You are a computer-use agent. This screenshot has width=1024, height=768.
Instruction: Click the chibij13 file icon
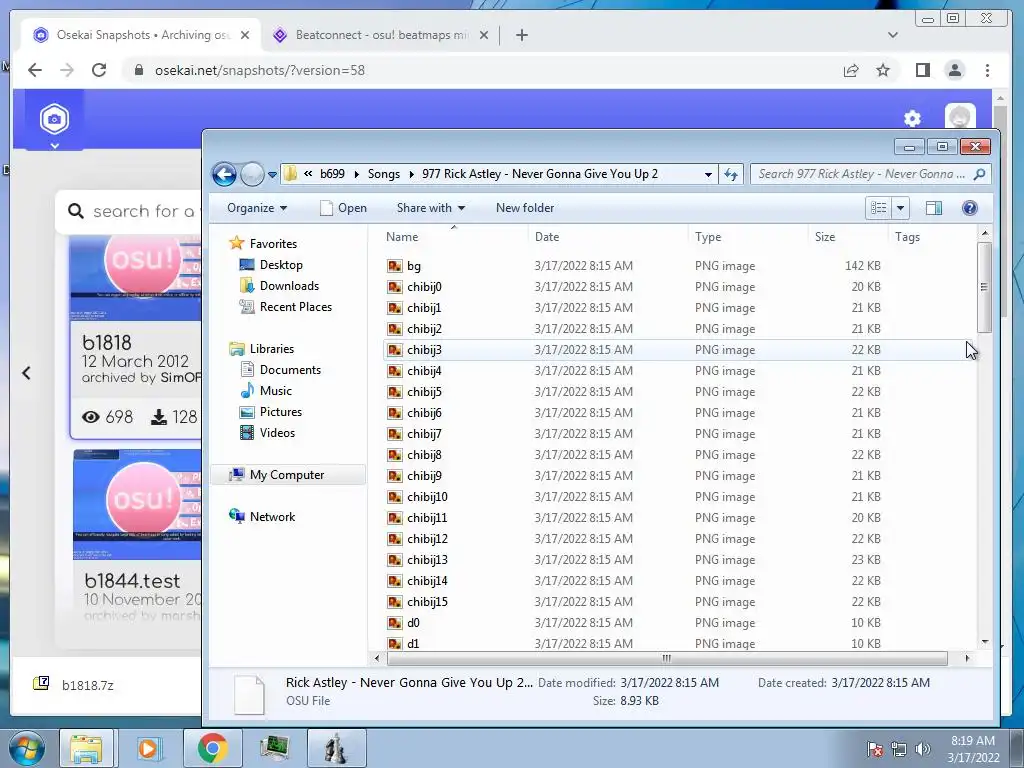point(394,560)
